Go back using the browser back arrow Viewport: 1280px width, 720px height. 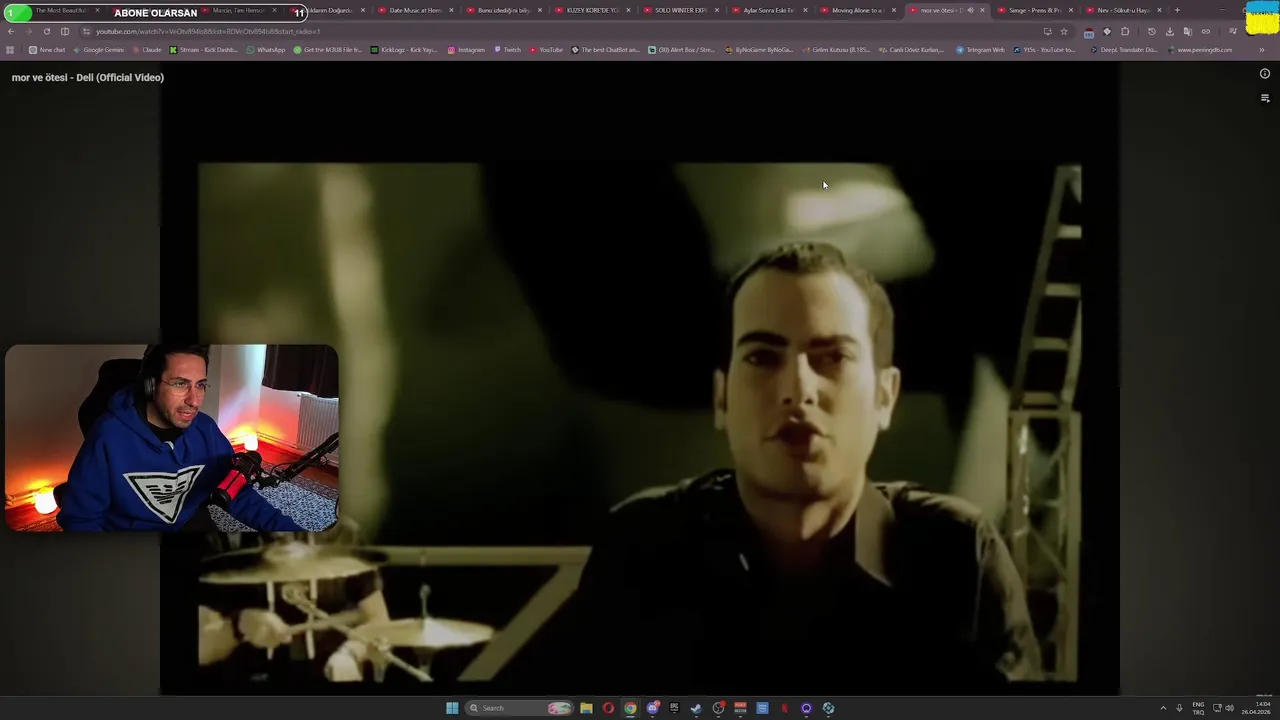[11, 31]
